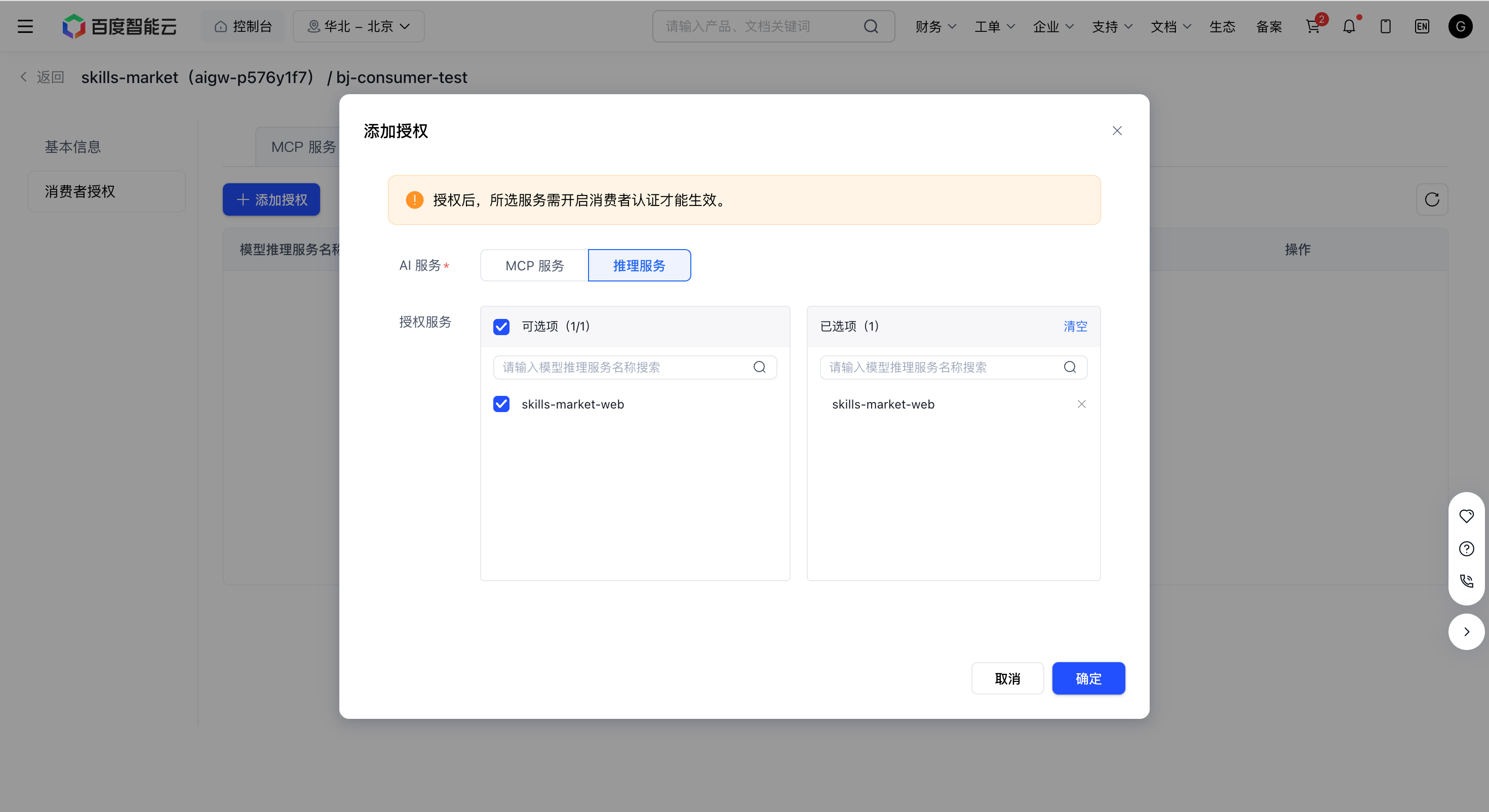Click the phone support floating icon

(1466, 581)
